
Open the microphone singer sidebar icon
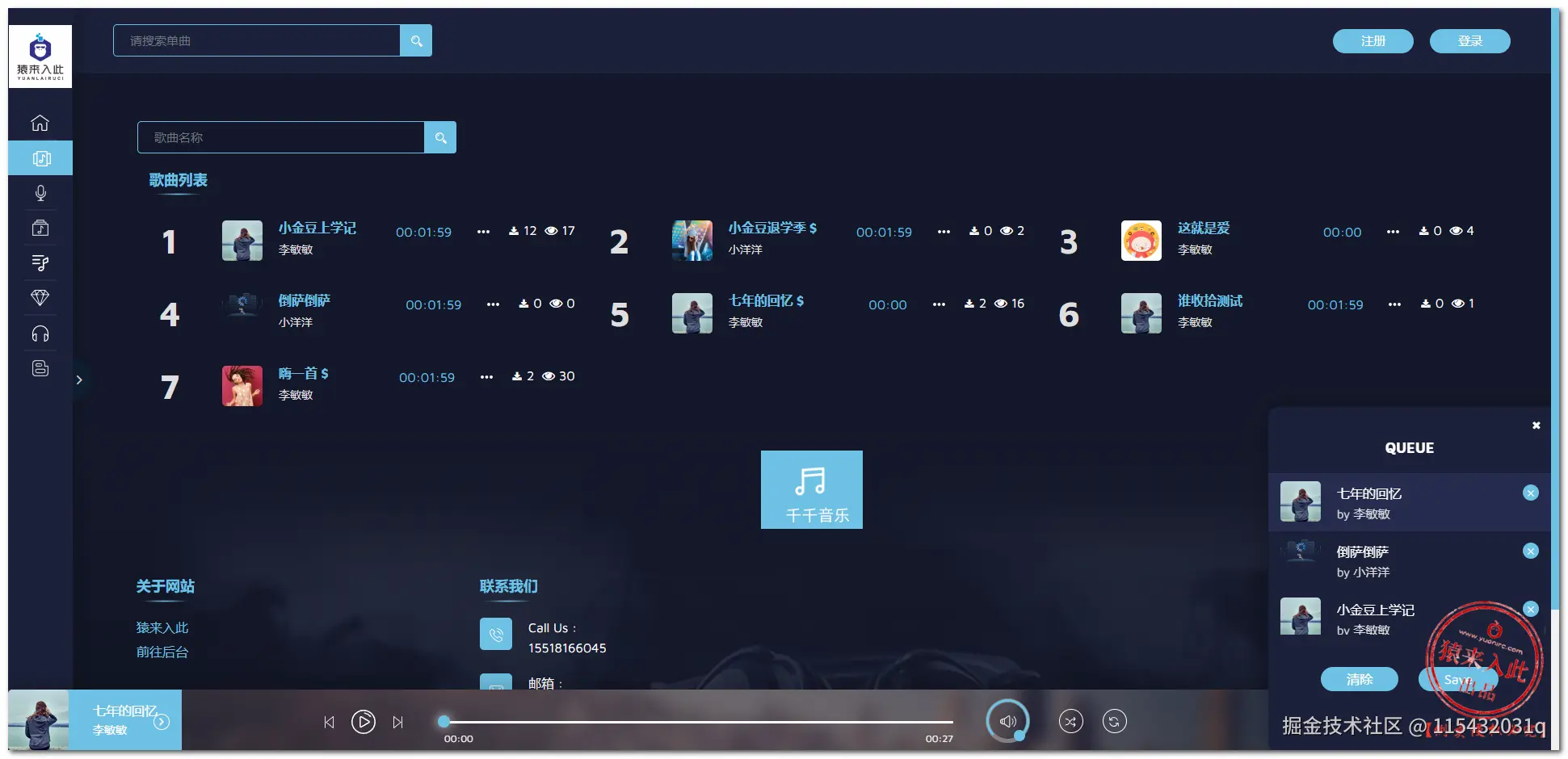[x=40, y=193]
